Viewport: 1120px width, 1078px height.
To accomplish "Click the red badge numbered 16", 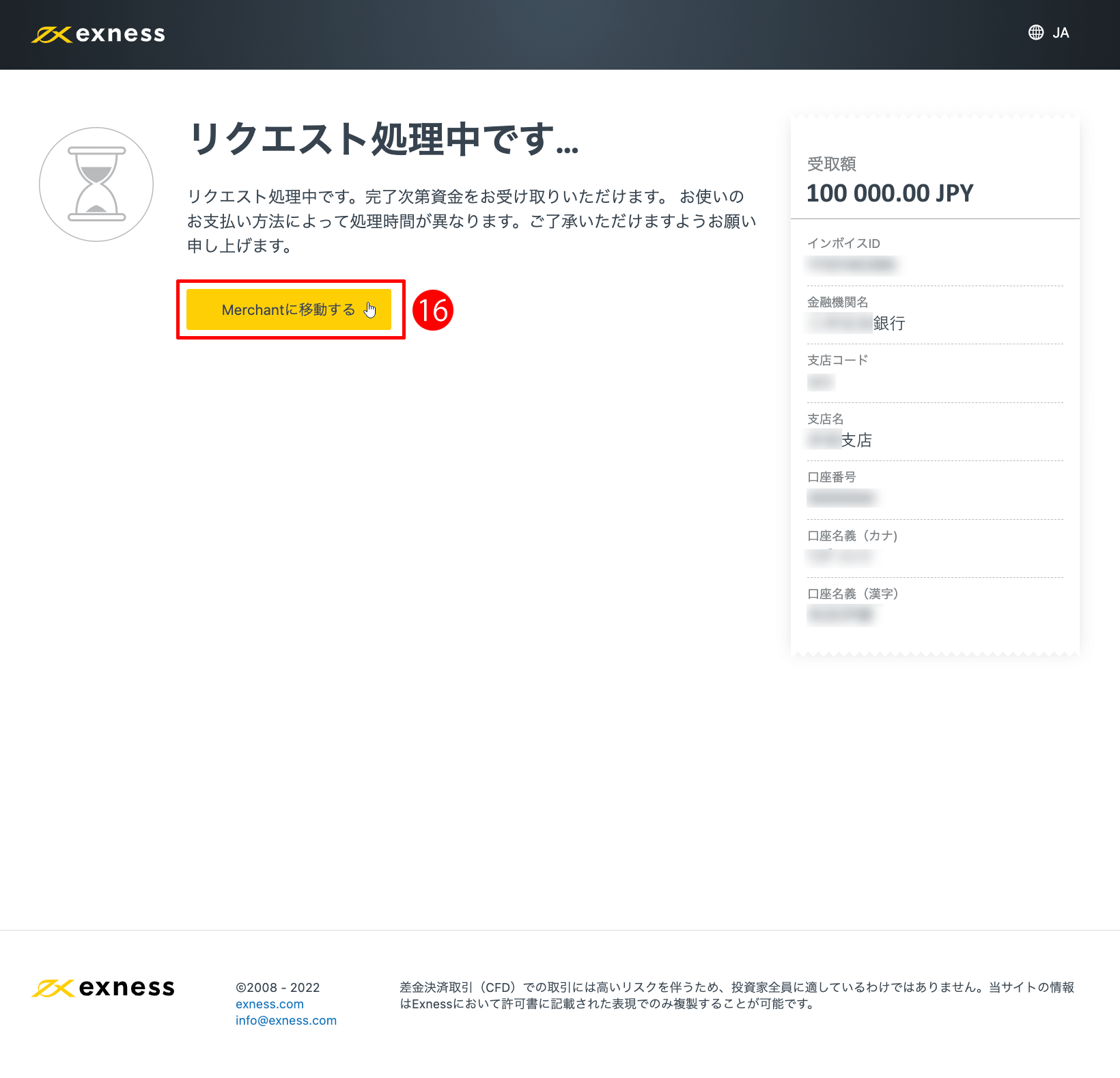I will click(x=434, y=309).
